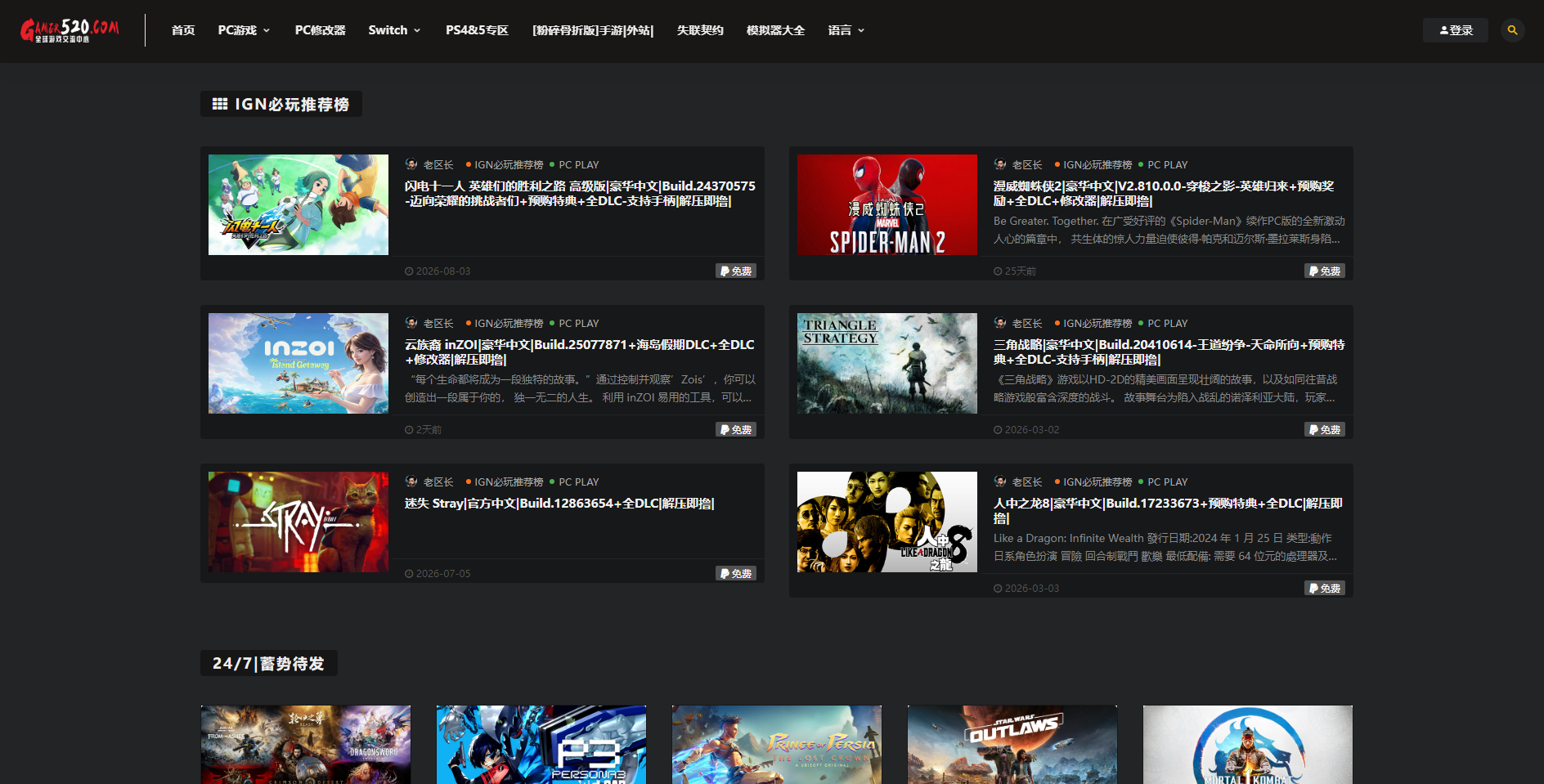Click the 2天前 timestamp on inZOI post
This screenshot has height=784, width=1544.
coord(424,429)
